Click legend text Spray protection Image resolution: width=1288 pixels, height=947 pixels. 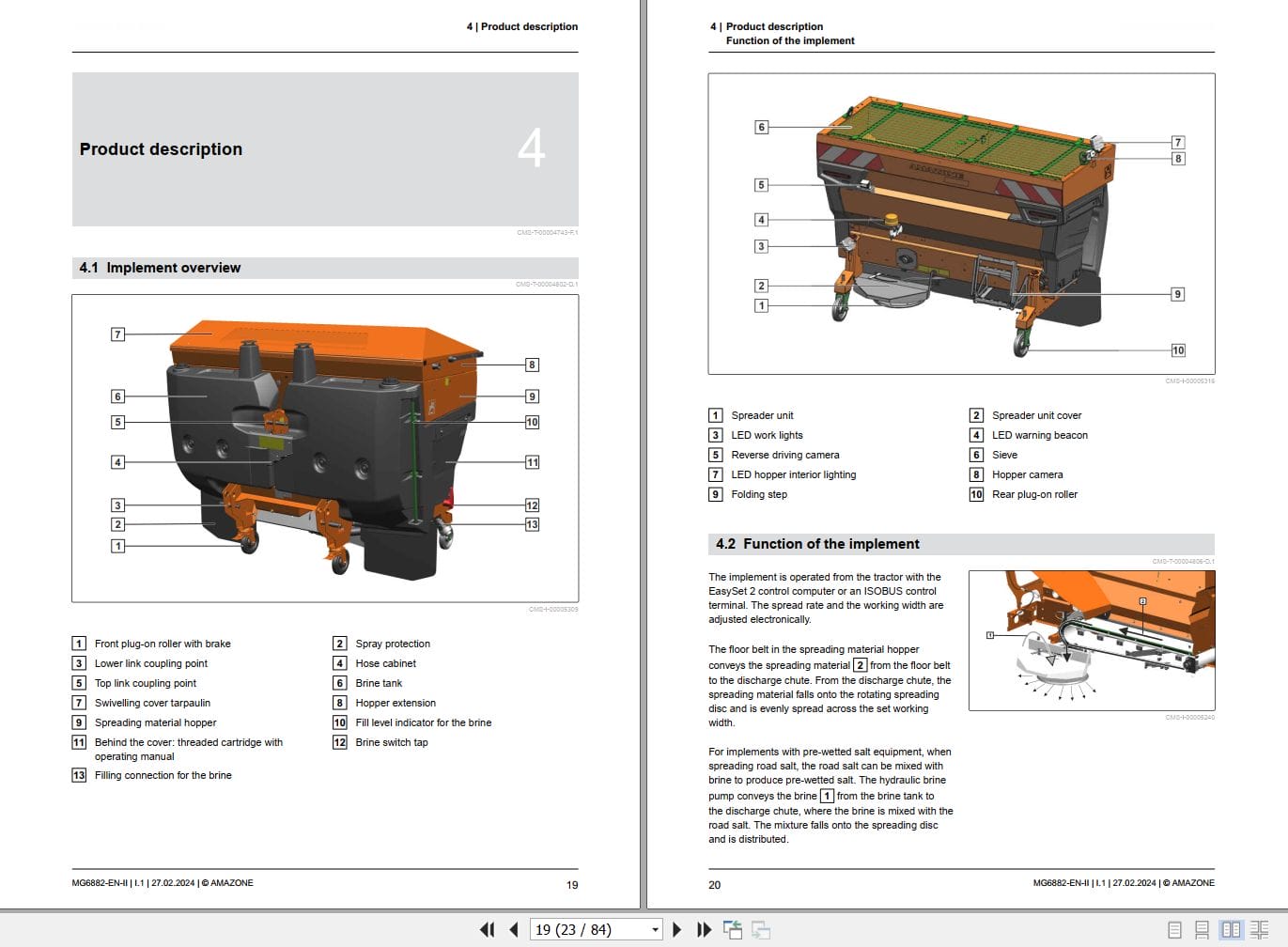coord(393,644)
